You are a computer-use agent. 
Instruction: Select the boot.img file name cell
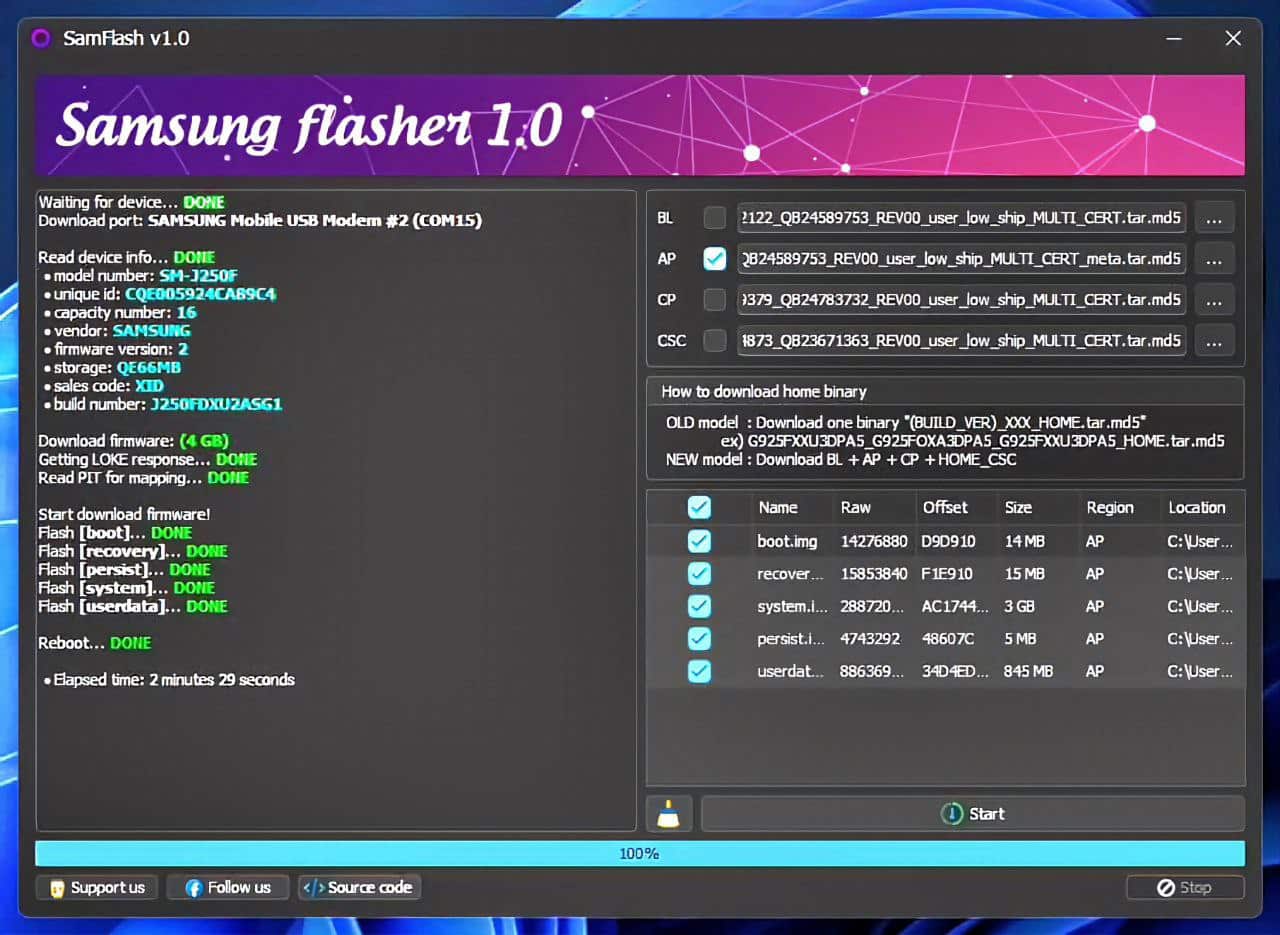coord(787,542)
